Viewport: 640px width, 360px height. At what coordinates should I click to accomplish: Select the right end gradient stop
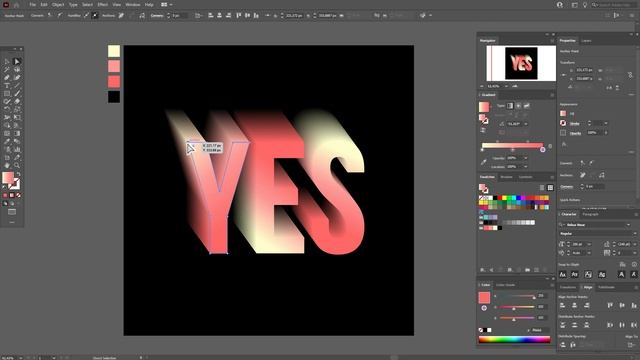(542, 149)
